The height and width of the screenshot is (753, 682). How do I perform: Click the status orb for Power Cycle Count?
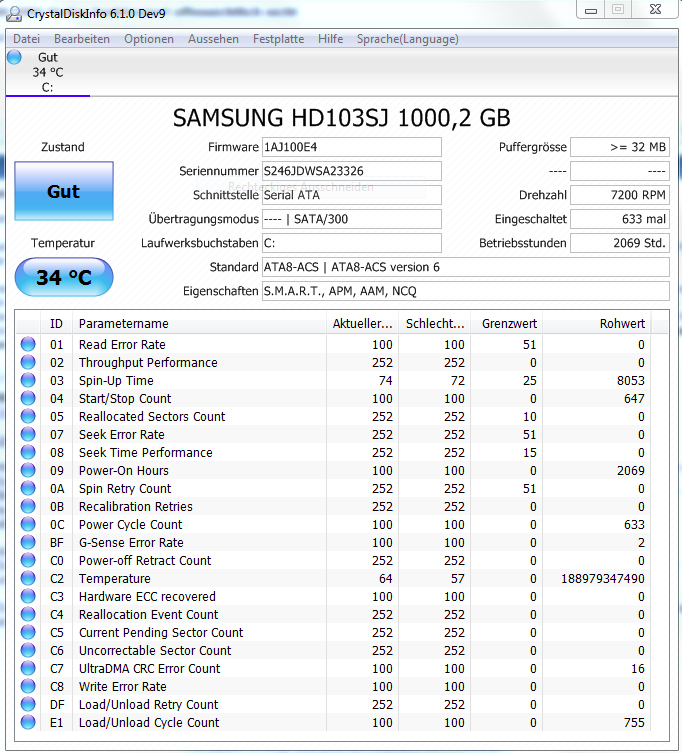tap(28, 524)
